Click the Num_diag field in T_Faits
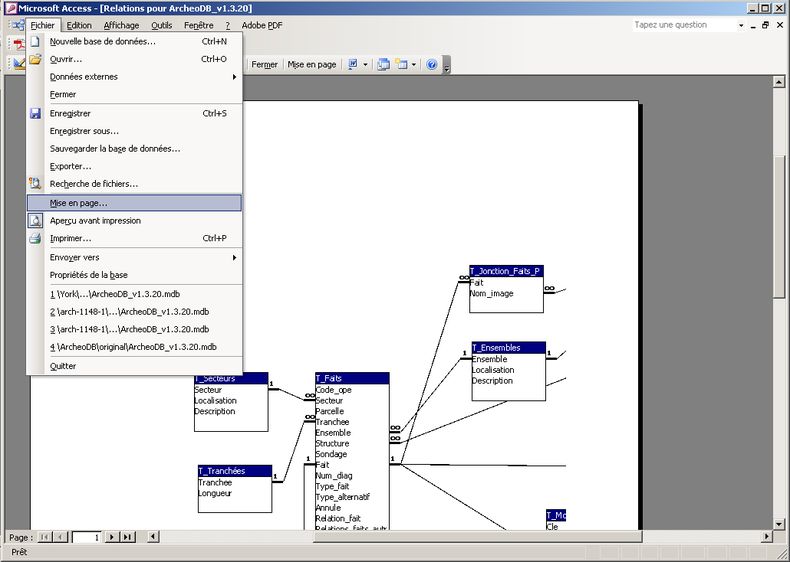Image resolution: width=790 pixels, height=562 pixels. tap(334, 476)
